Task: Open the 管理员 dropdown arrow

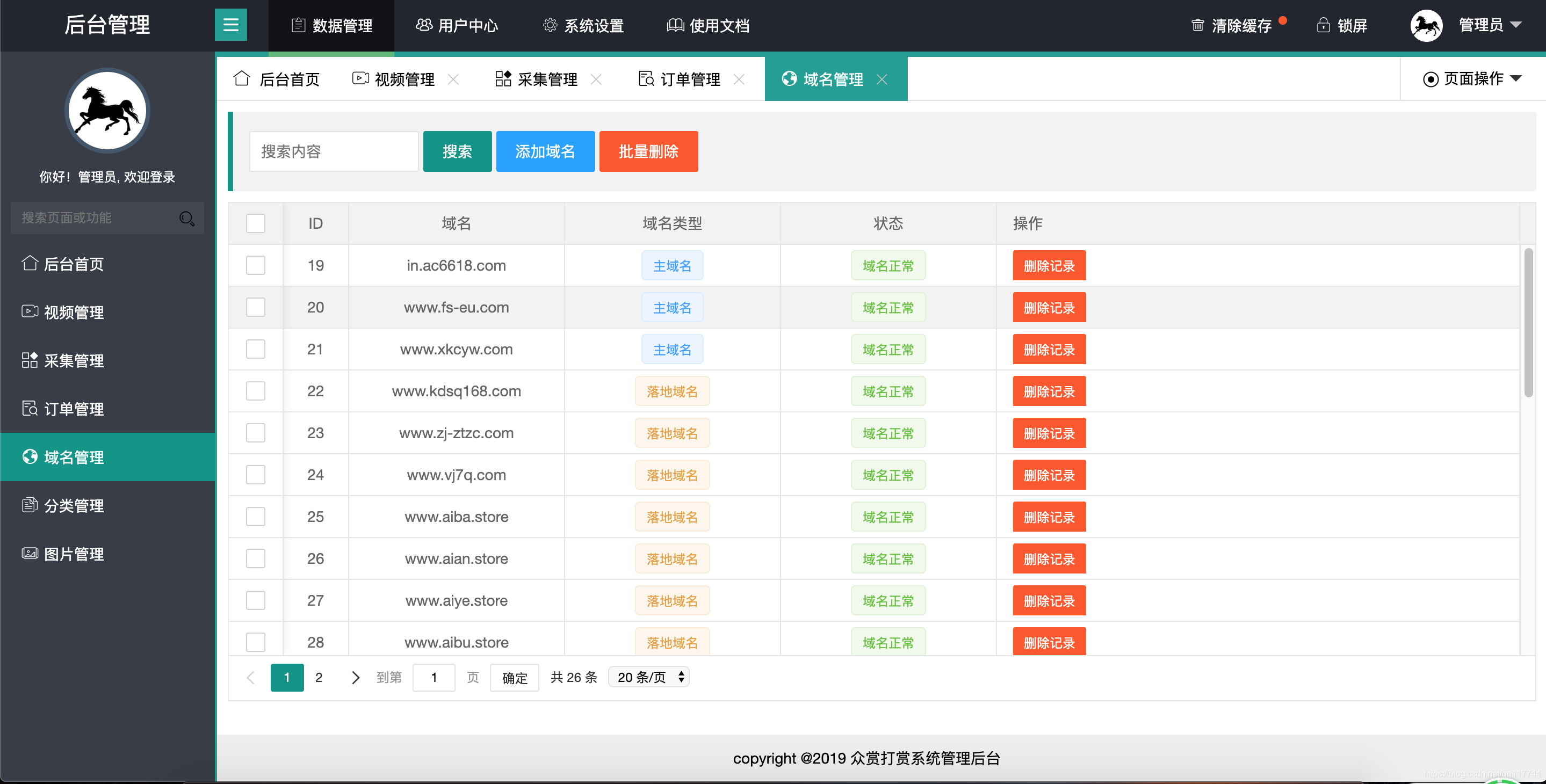Action: tap(1516, 25)
